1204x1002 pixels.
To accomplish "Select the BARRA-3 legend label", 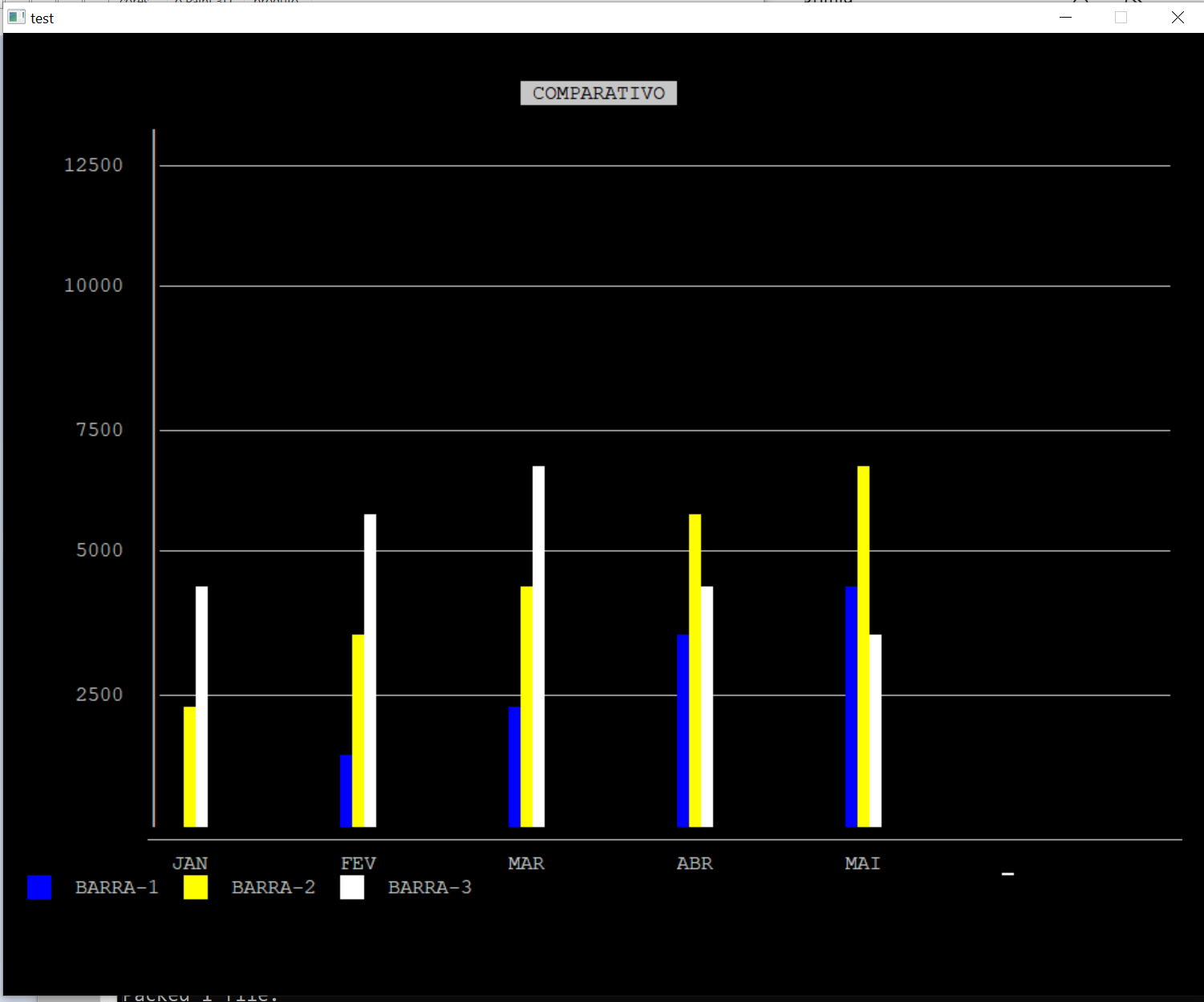I will click(430, 887).
